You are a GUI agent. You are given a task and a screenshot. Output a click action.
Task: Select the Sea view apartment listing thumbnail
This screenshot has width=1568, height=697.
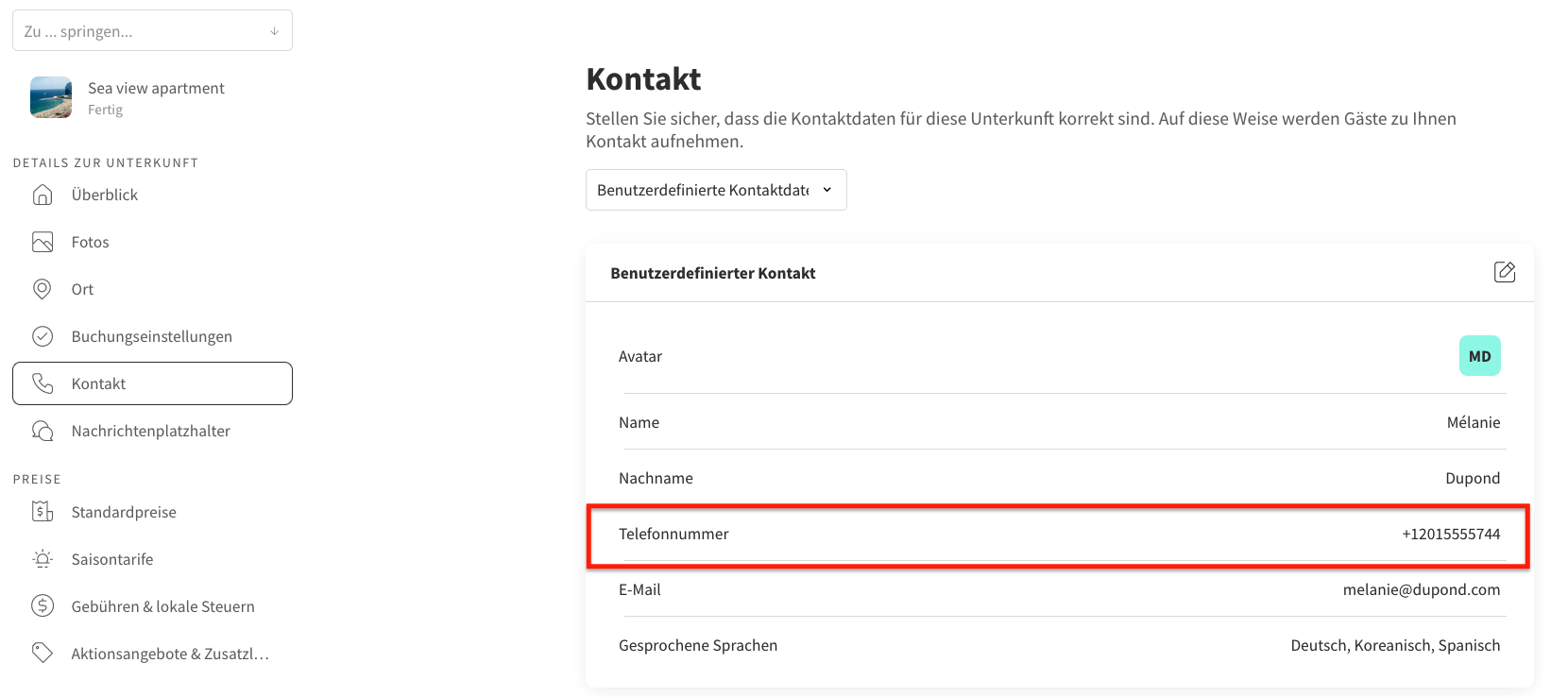51,97
